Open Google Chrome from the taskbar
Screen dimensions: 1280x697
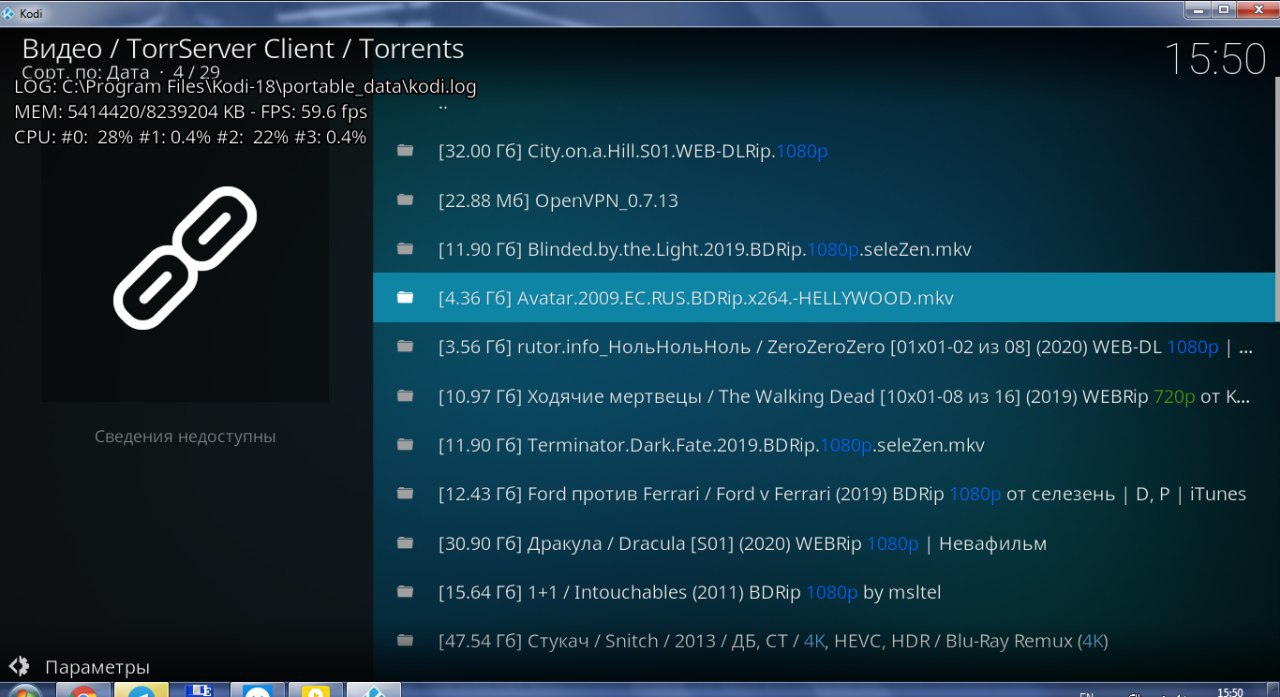(84, 691)
